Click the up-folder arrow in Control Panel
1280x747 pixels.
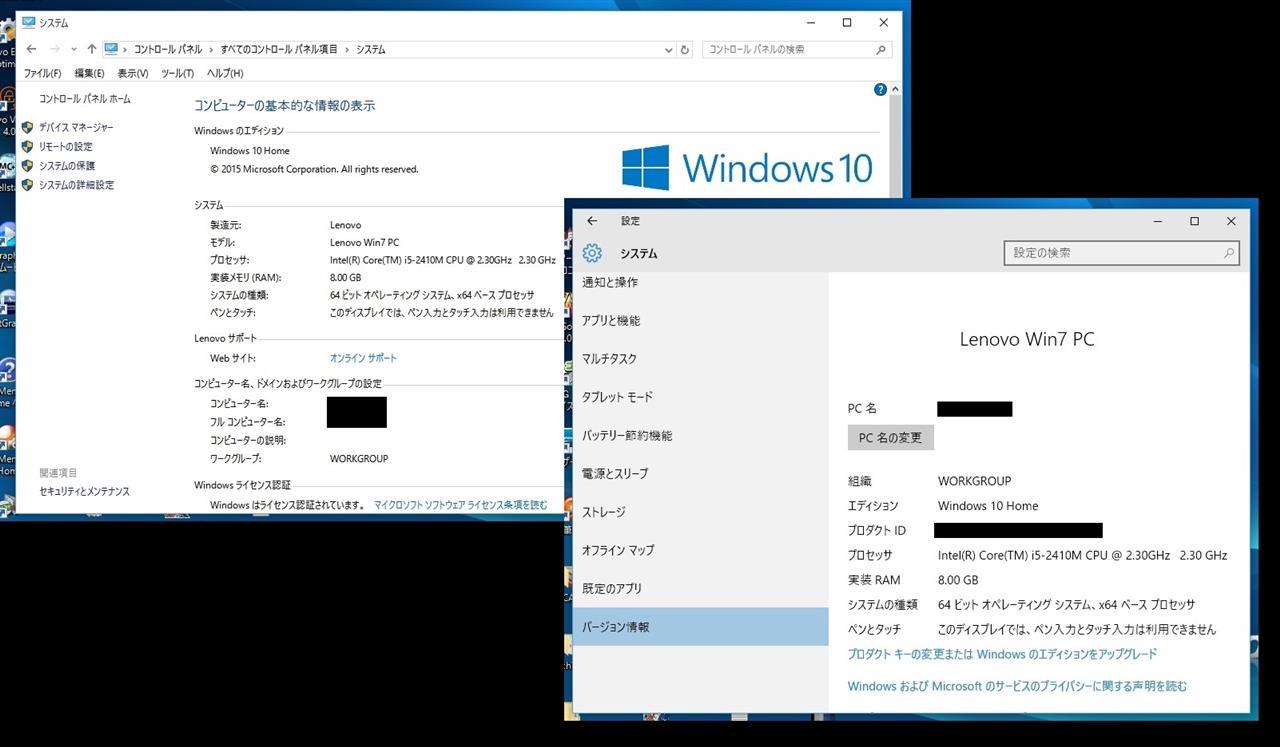92,49
